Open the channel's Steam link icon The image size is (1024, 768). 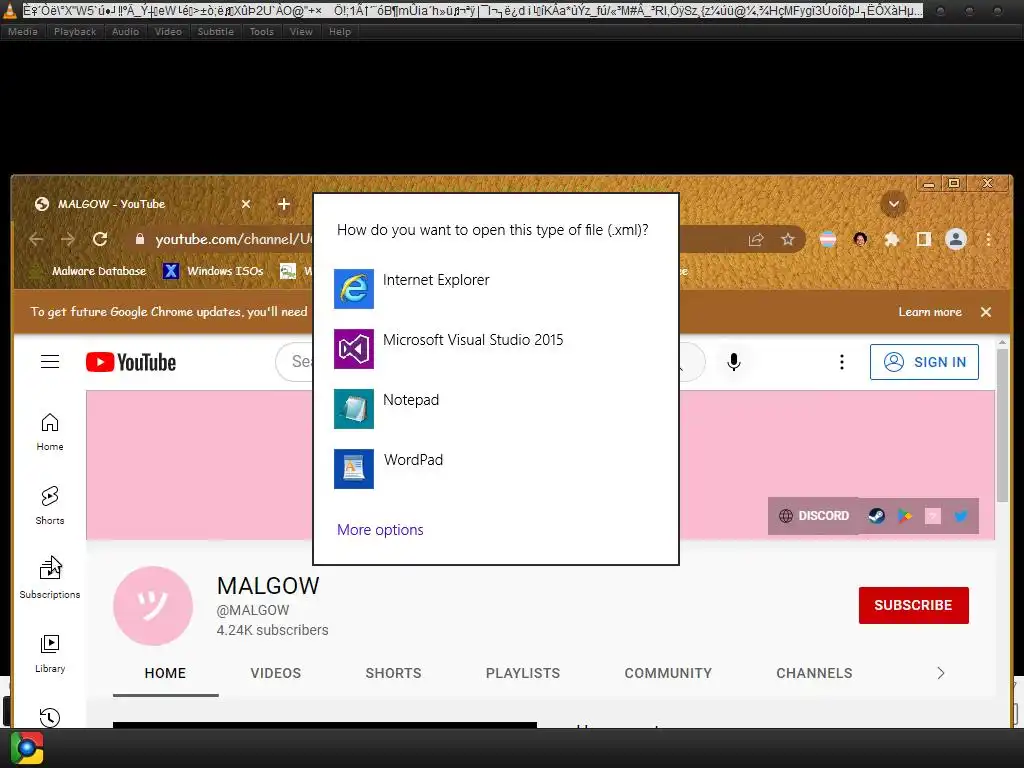(x=876, y=516)
